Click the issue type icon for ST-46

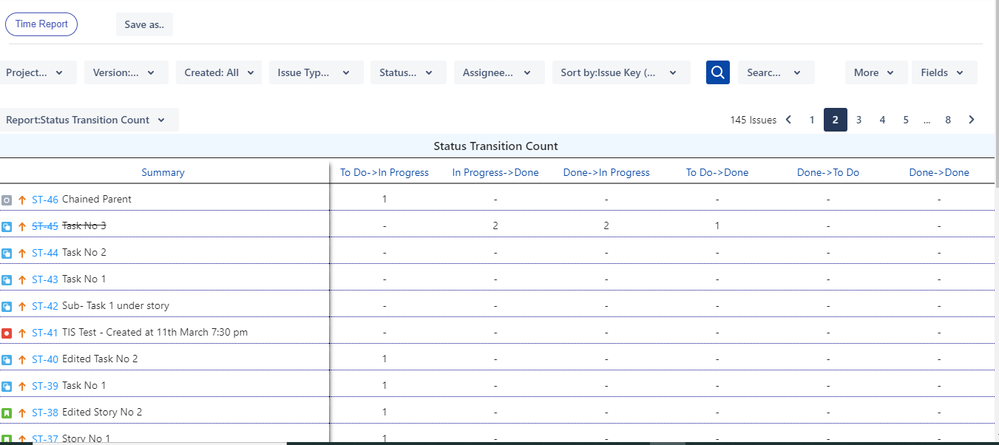[x=6, y=200]
